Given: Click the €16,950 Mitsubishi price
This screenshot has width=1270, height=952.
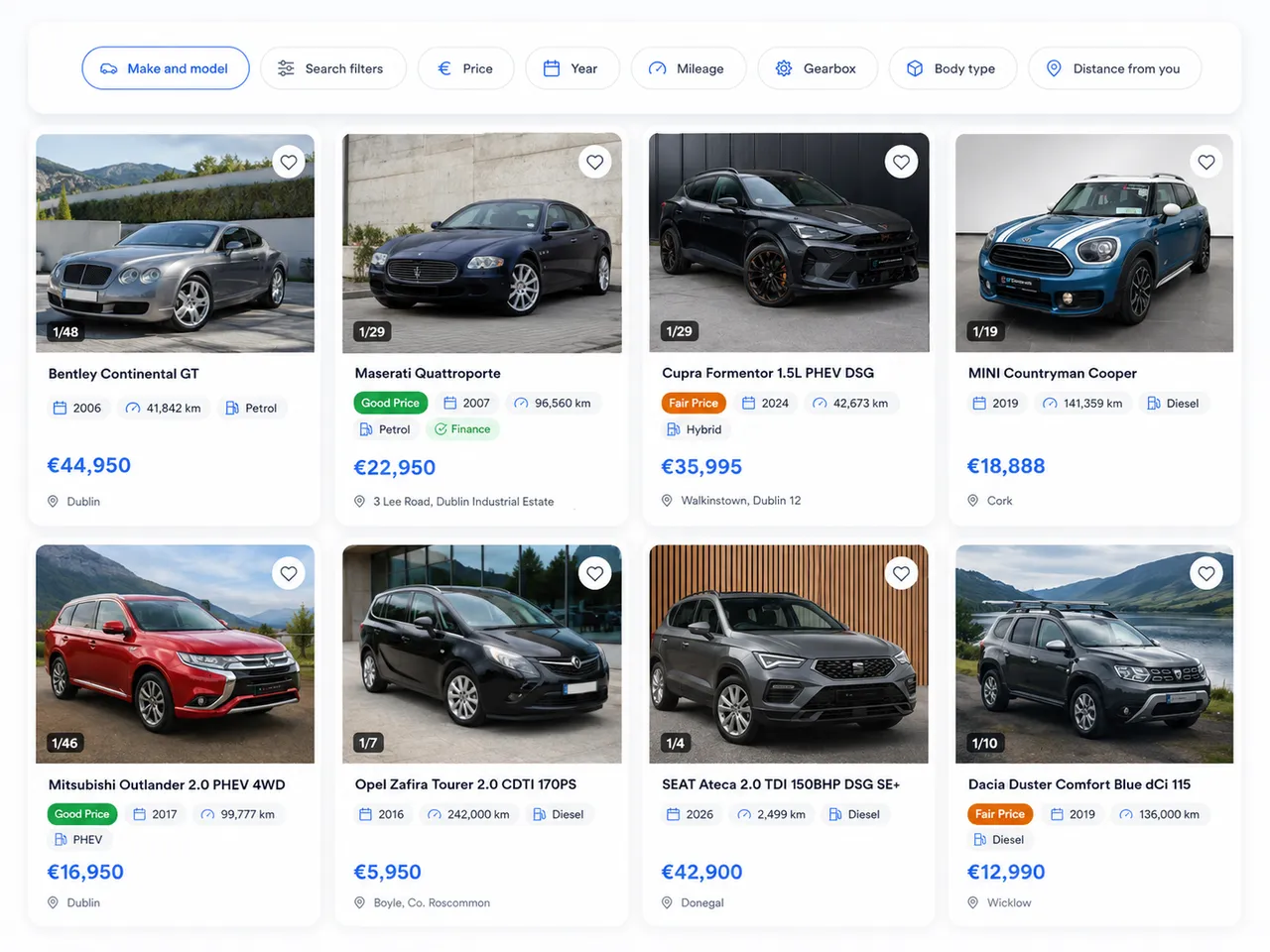Looking at the screenshot, I should 85,872.
